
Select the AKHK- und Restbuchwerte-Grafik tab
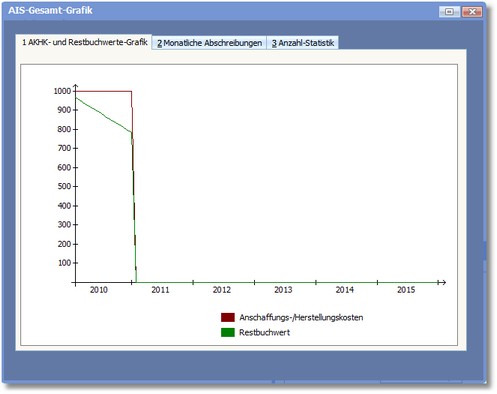[84, 42]
